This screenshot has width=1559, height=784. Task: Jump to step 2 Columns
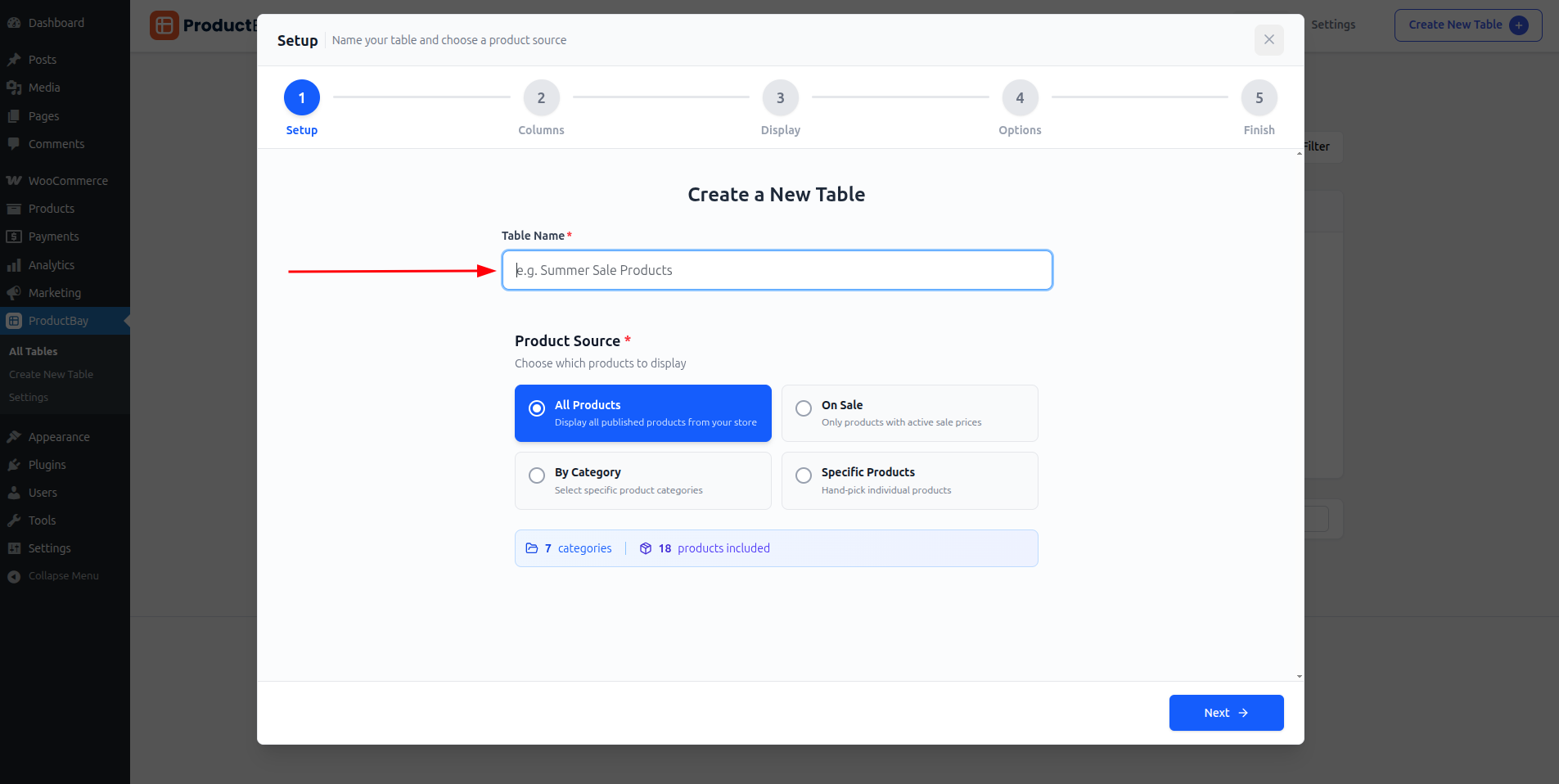pyautogui.click(x=541, y=98)
